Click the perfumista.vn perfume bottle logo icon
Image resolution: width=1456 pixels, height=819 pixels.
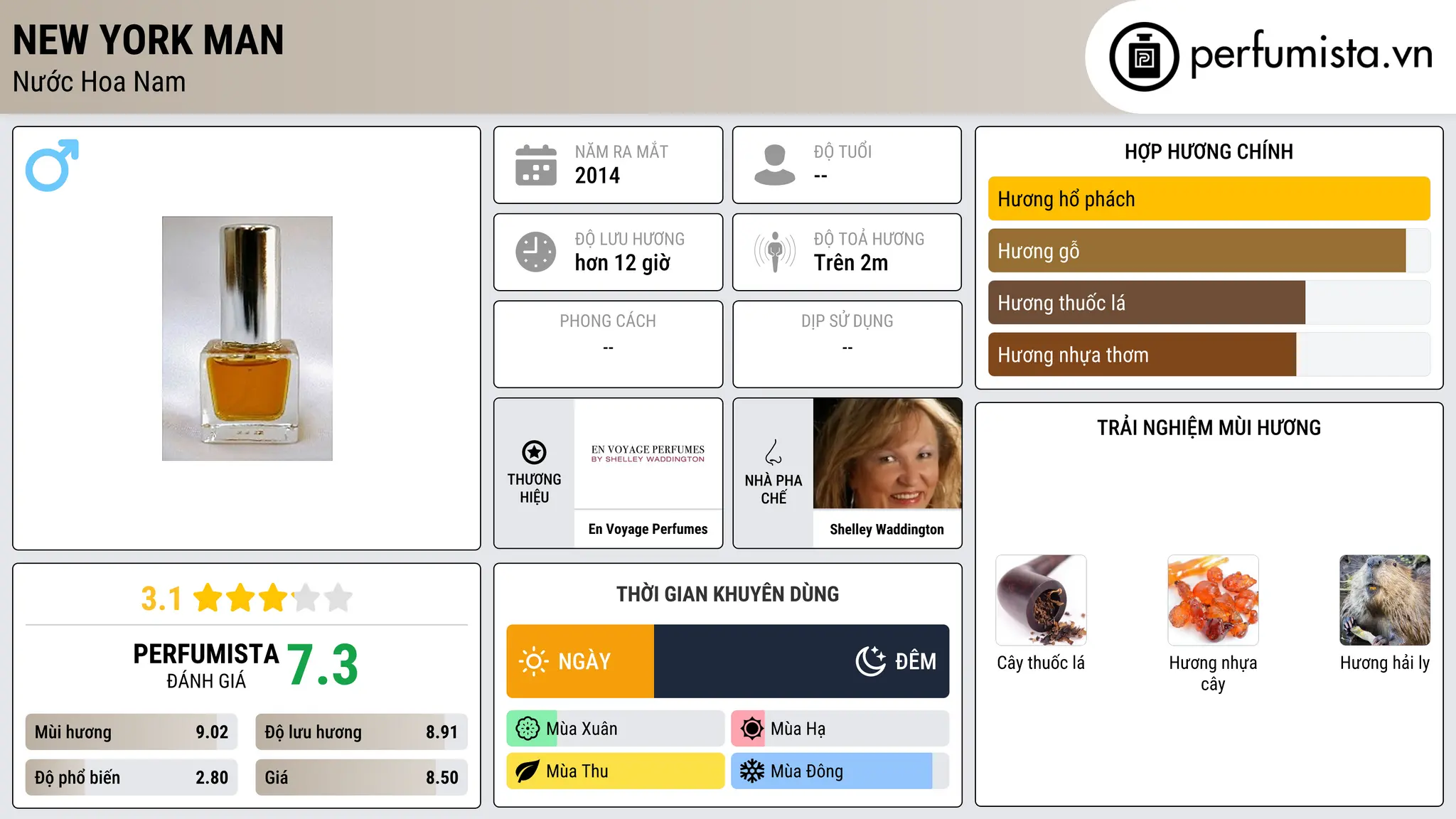1144,57
